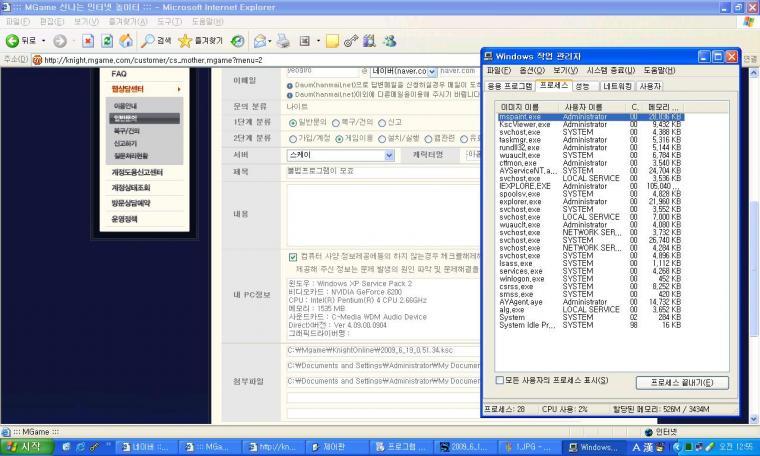Sort processes by 이미지 이름 column header
Viewport: 760px width, 456px height.
pos(529,107)
